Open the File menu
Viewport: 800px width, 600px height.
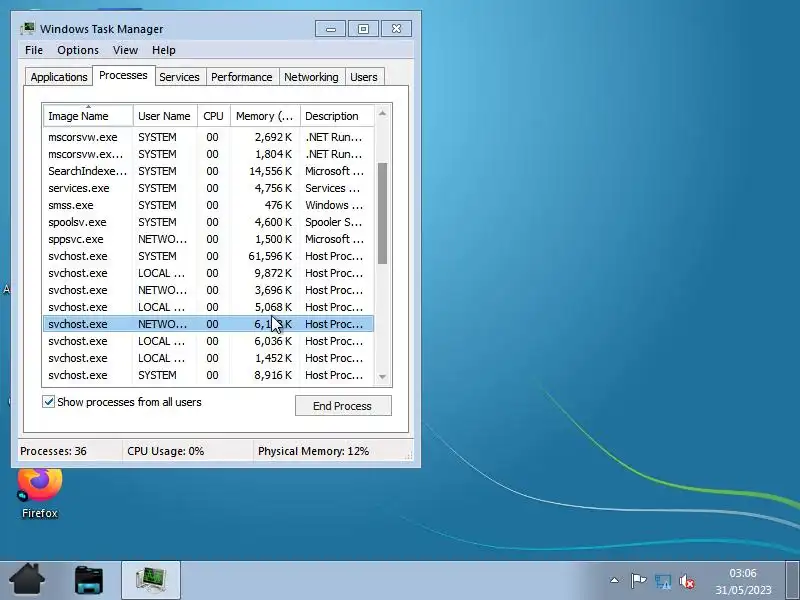click(x=34, y=50)
